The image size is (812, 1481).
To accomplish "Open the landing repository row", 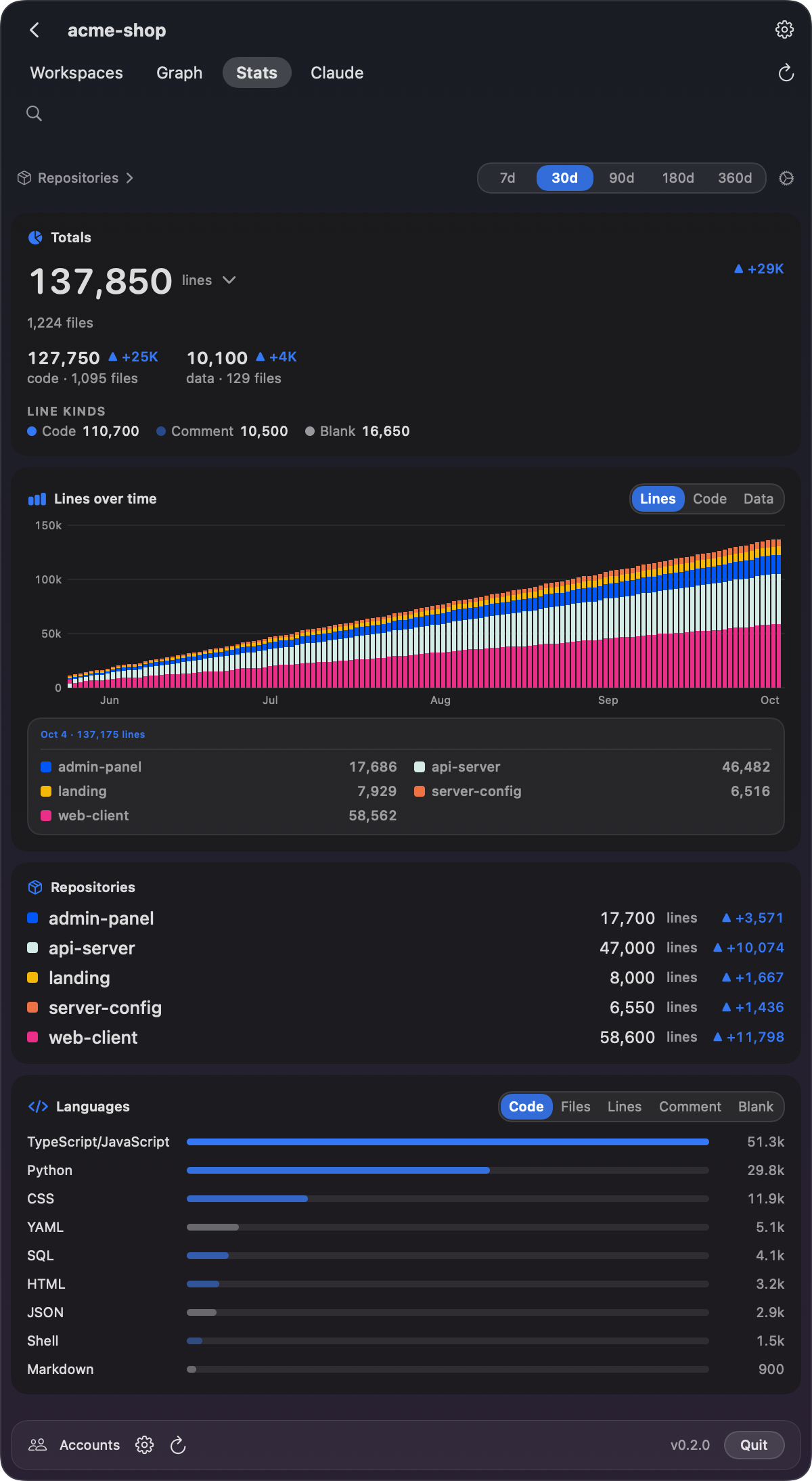I will coord(406,978).
